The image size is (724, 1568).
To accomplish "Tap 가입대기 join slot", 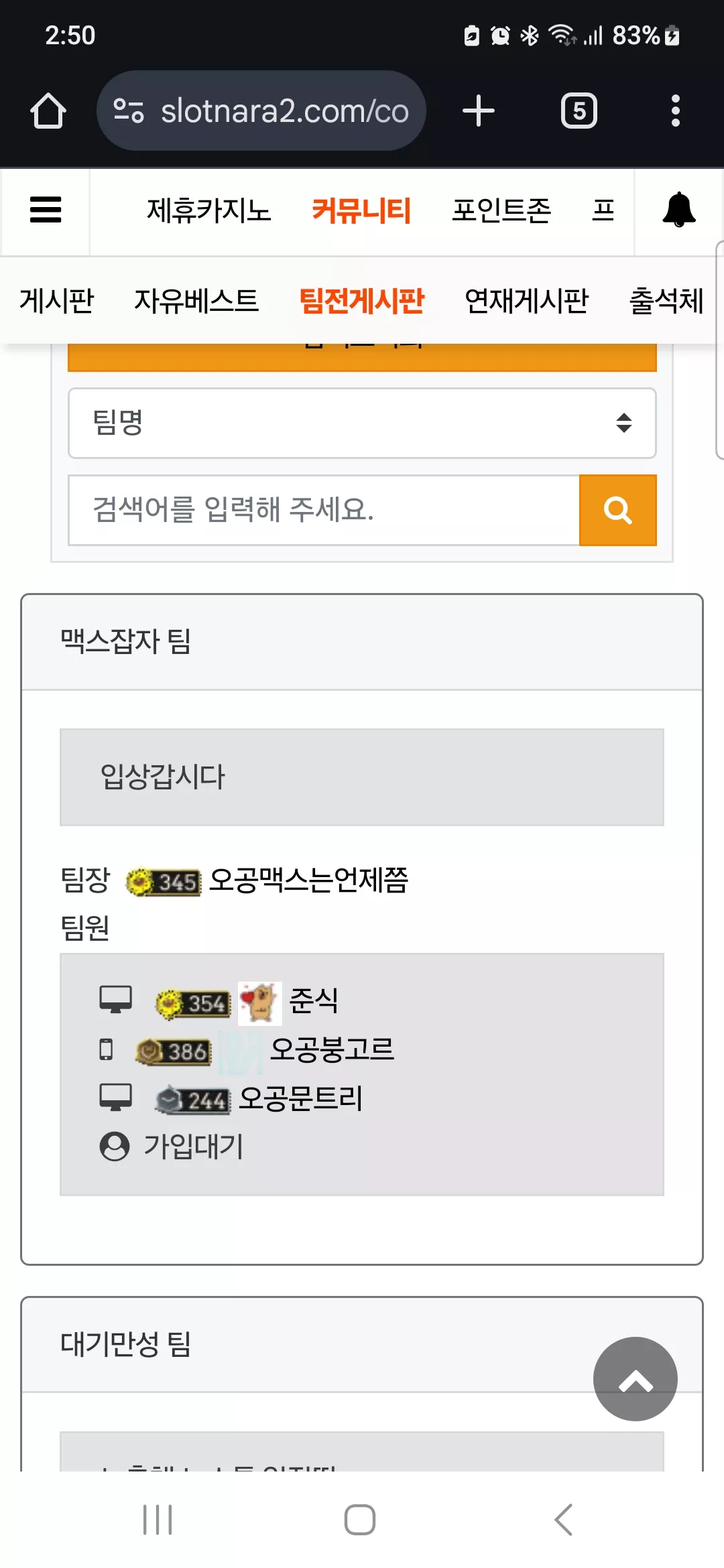I will click(194, 1146).
